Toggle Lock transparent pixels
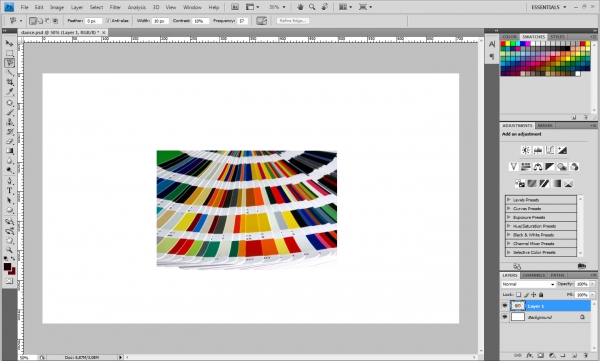 pos(518,295)
